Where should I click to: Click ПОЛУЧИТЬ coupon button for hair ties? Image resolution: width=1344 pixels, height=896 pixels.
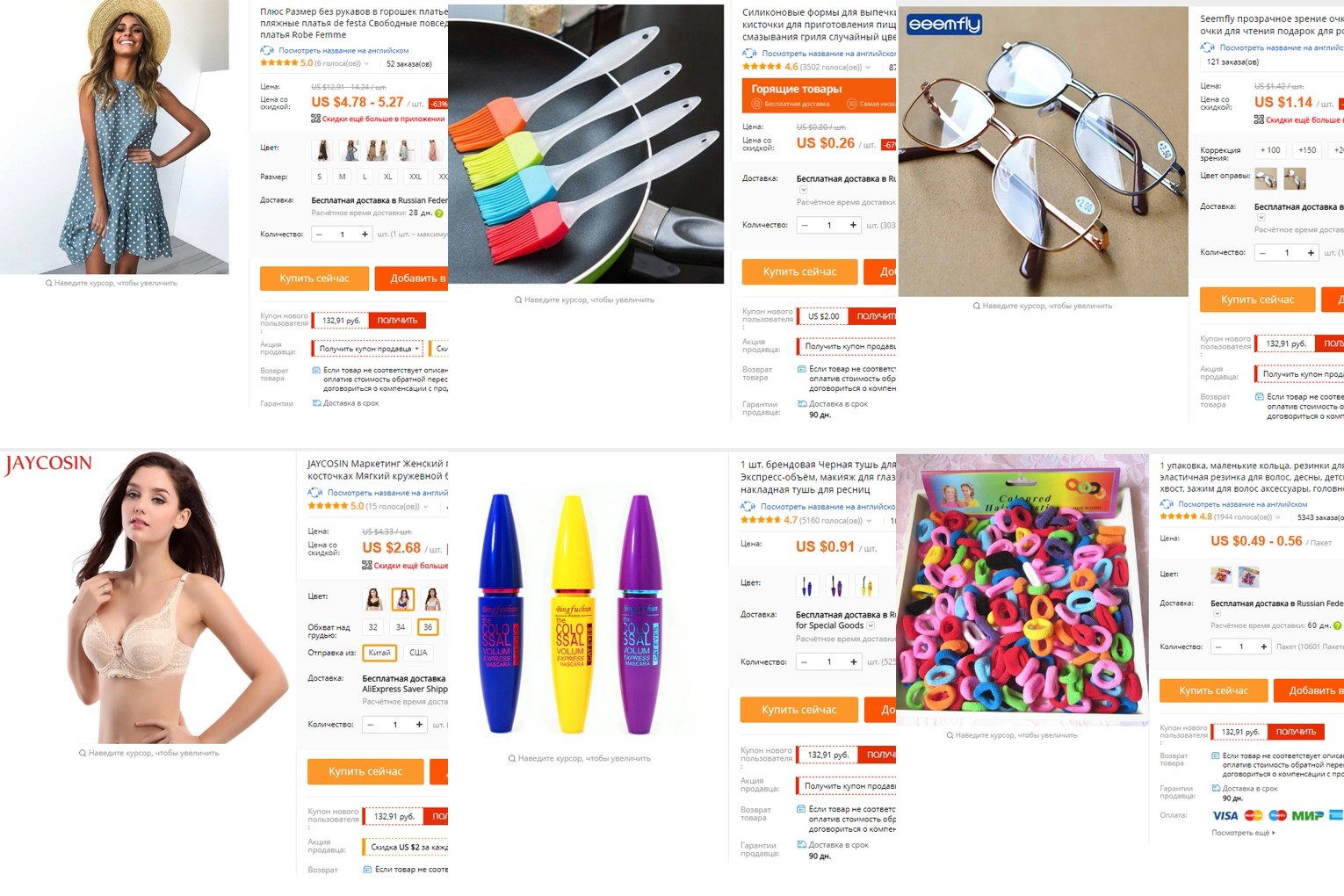tap(1296, 732)
